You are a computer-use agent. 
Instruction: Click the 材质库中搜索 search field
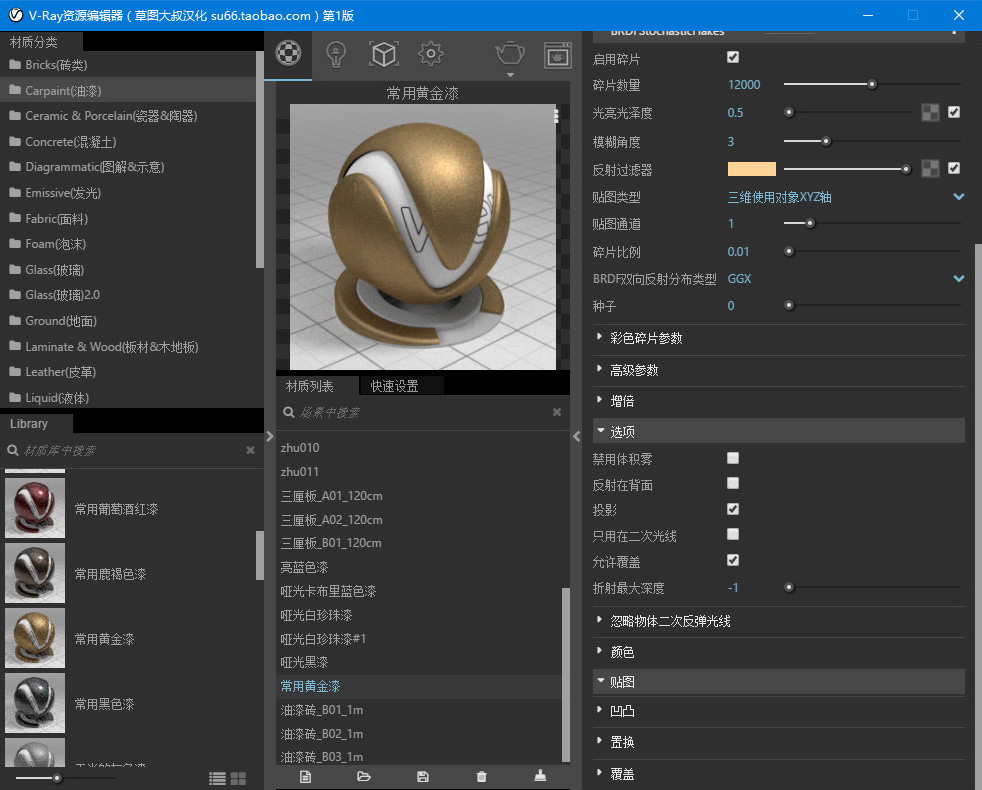coord(132,450)
